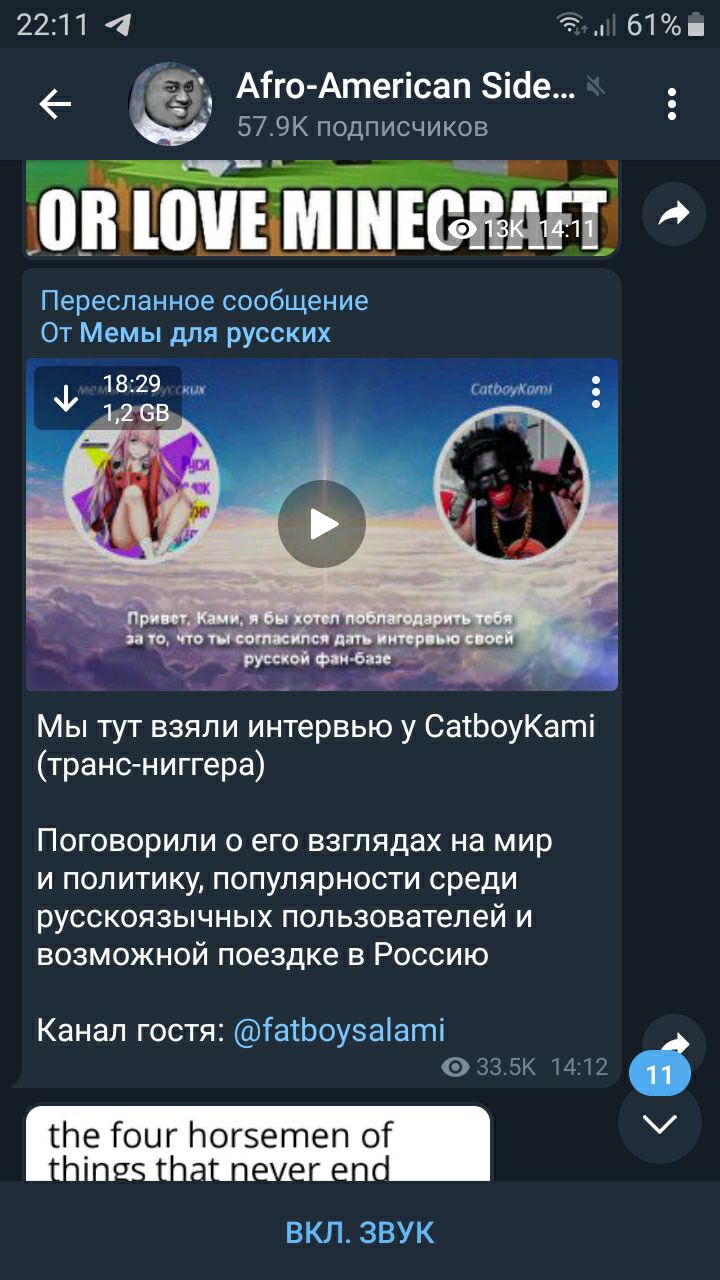This screenshot has height=1280, width=720.
Task: Open the @fatboysalami channel link
Action: coord(339,1030)
